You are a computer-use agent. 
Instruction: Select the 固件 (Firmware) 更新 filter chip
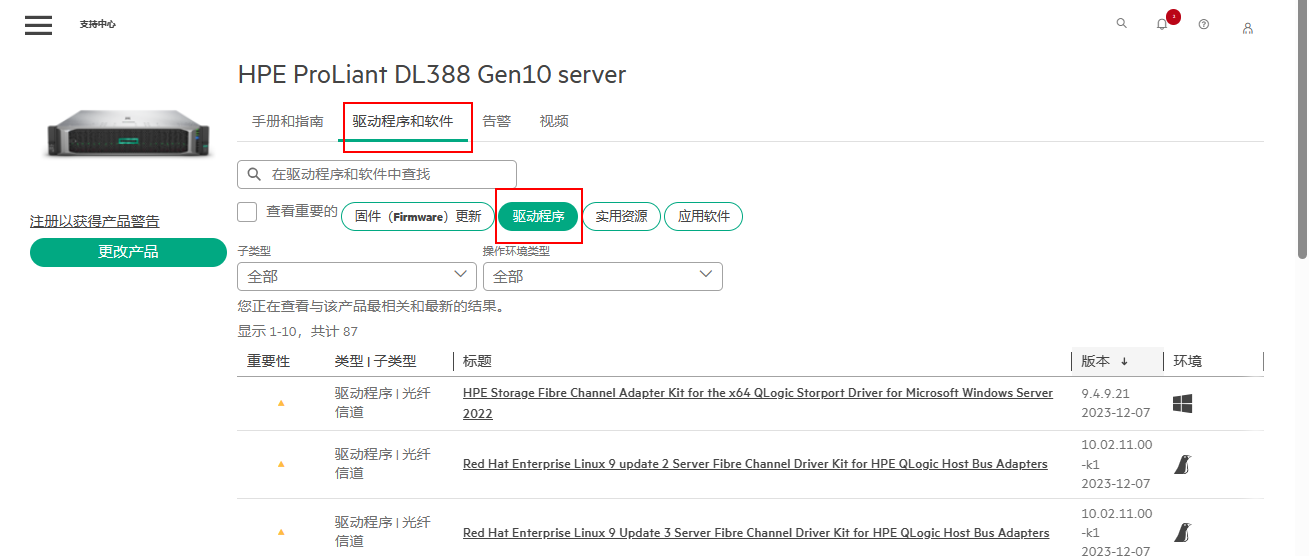(x=418, y=217)
